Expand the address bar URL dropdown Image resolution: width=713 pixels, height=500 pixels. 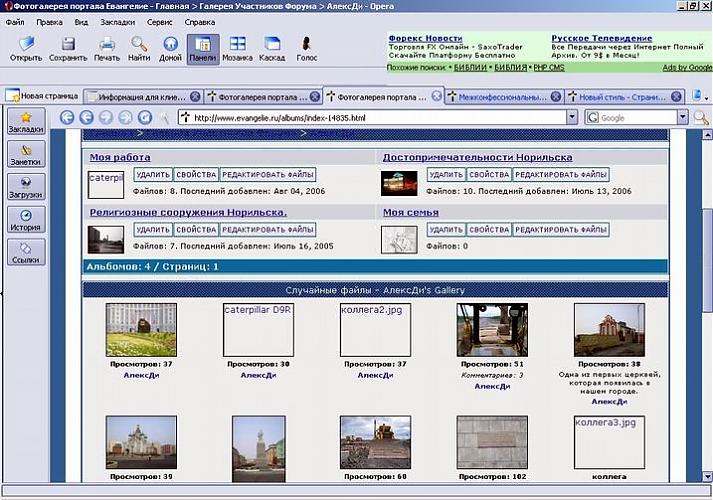572,118
